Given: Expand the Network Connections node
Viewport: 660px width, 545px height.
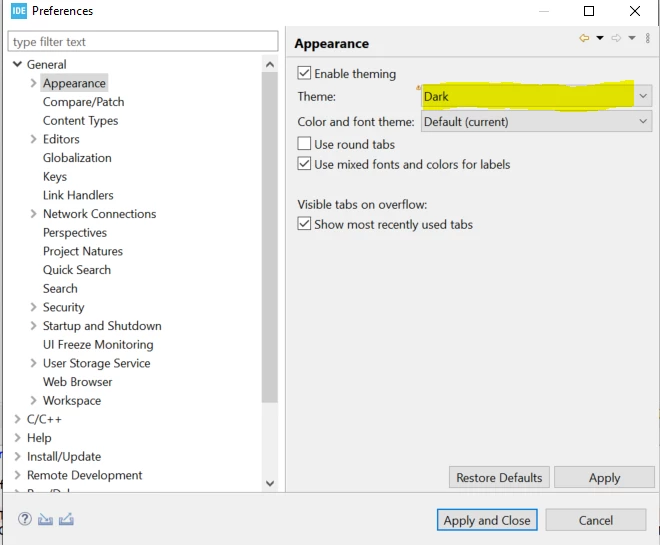Looking at the screenshot, I should (33, 214).
